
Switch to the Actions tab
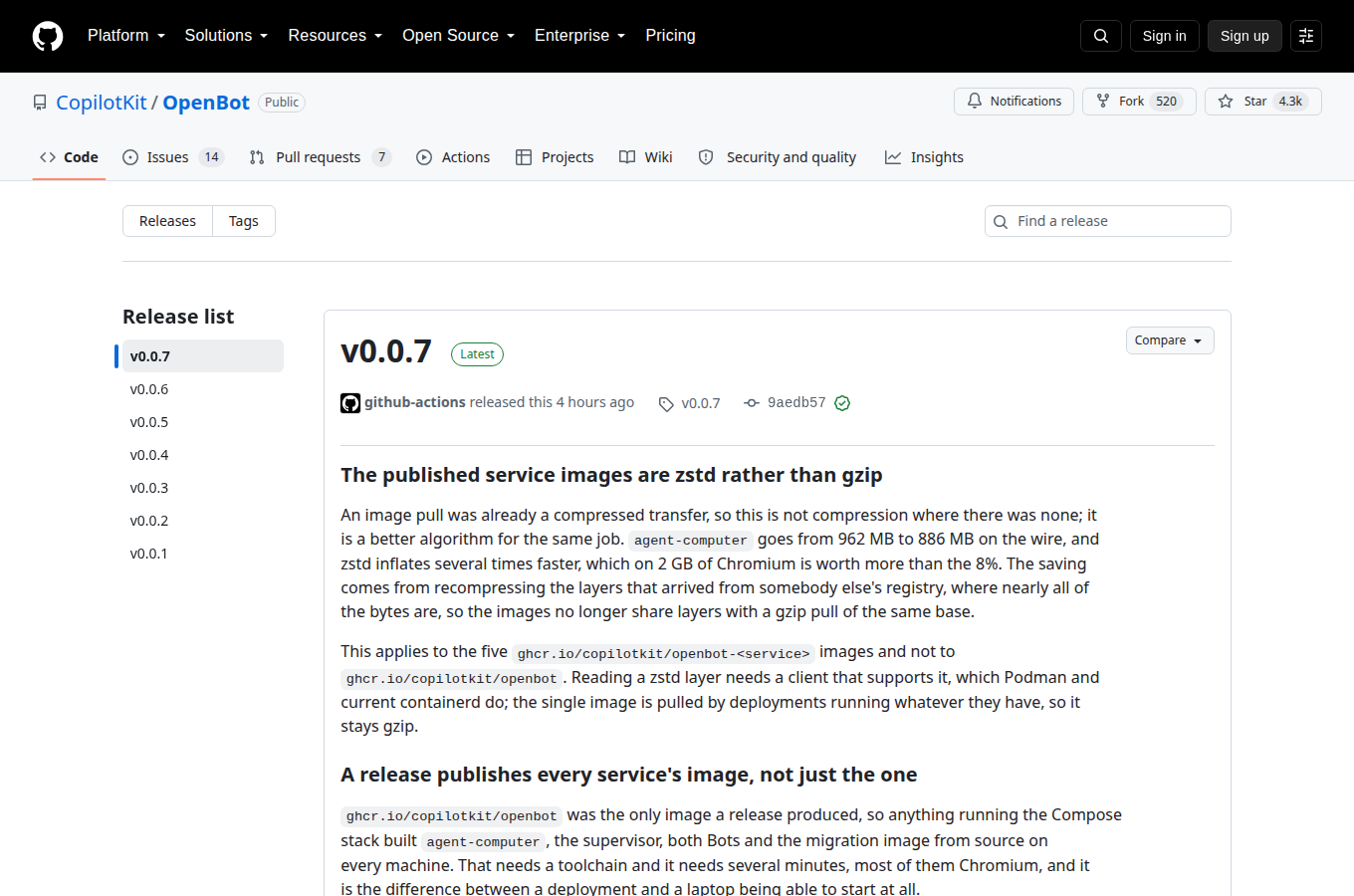(453, 157)
